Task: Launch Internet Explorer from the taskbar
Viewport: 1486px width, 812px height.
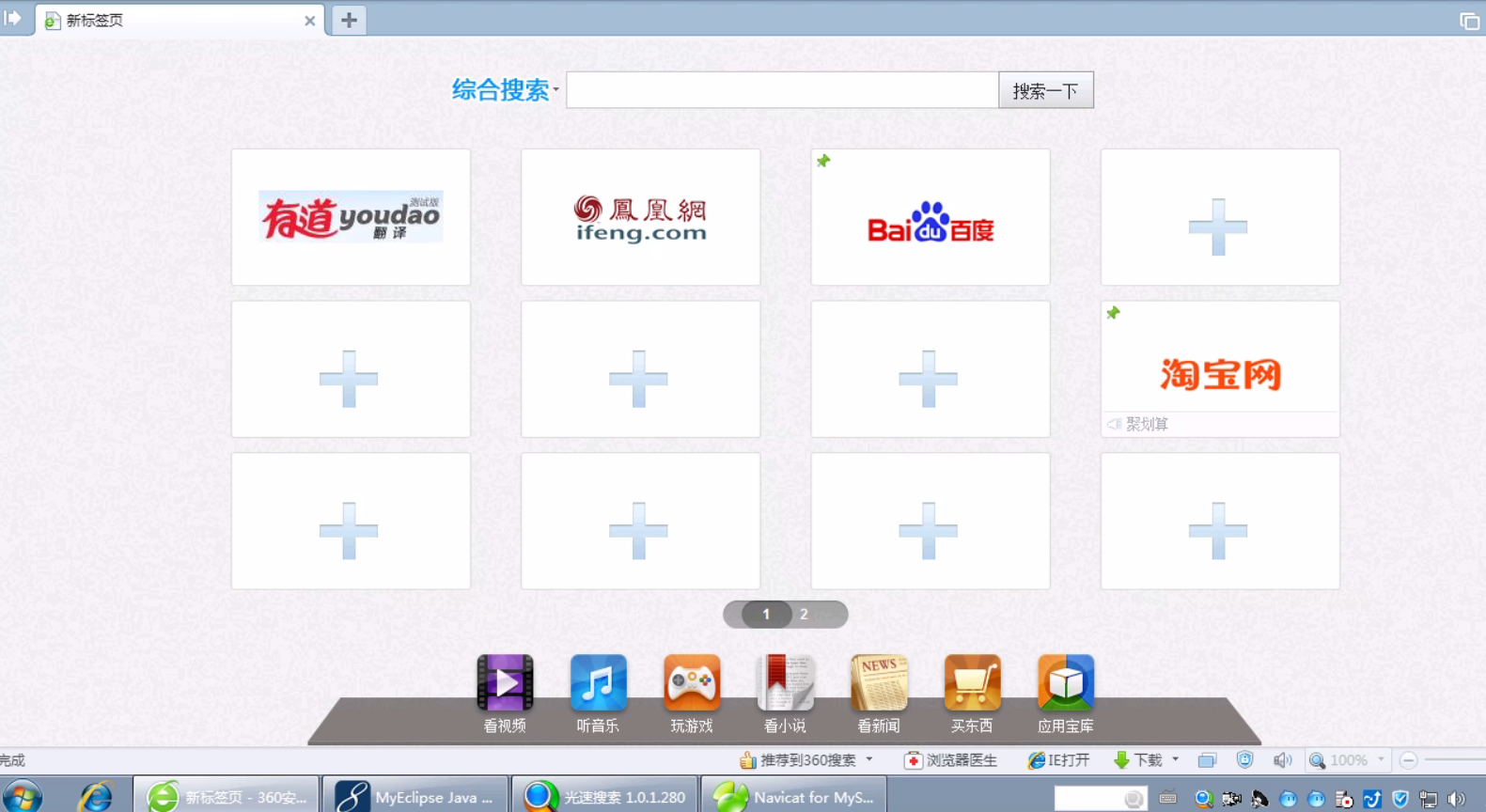Action: (95, 797)
